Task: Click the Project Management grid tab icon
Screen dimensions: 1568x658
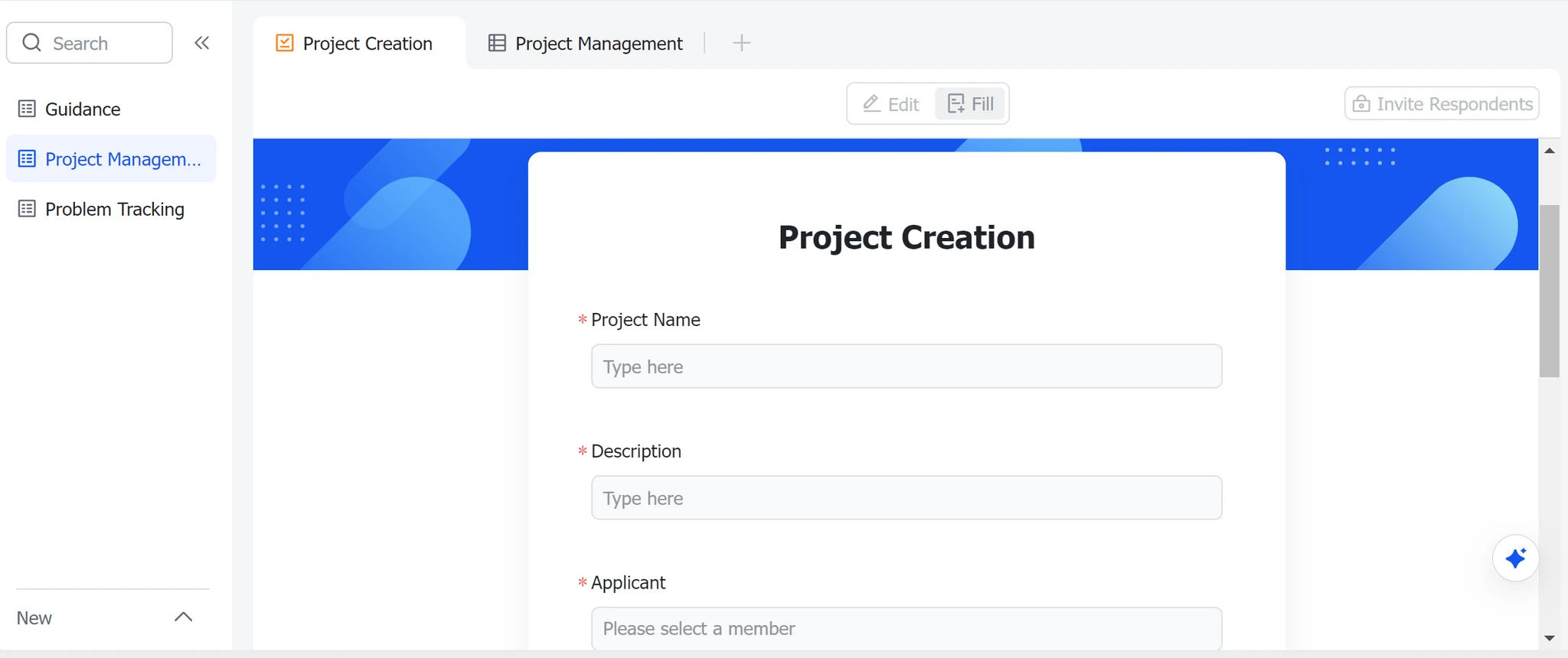Action: point(497,43)
